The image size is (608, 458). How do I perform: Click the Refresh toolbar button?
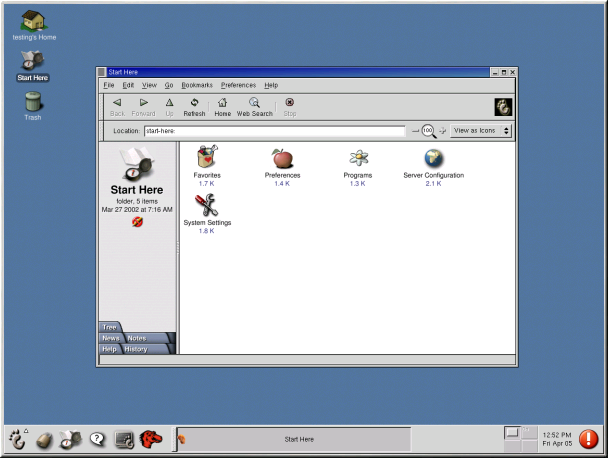(194, 106)
